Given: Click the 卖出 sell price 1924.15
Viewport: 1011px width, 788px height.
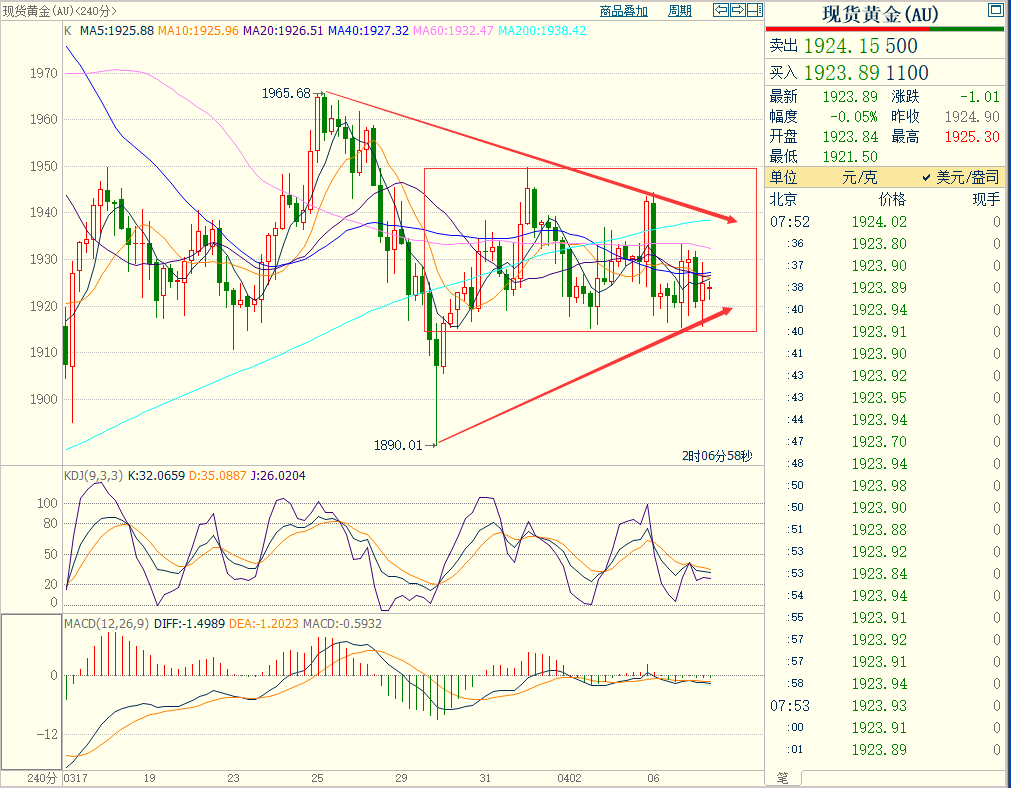Looking at the screenshot, I should (x=851, y=46).
